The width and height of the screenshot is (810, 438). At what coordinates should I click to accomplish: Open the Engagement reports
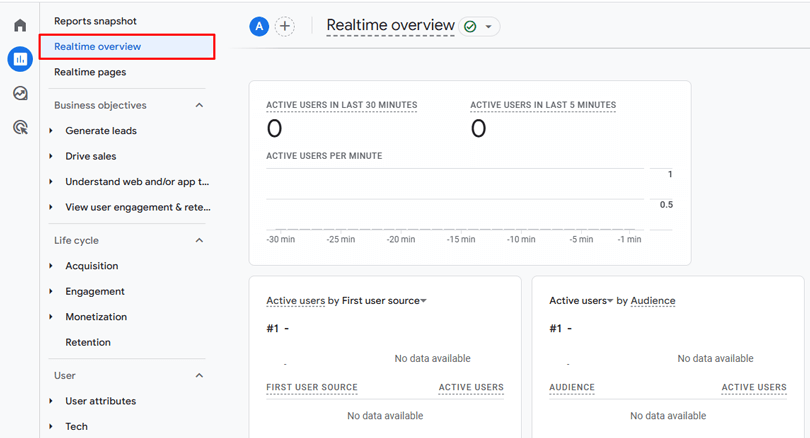95,291
